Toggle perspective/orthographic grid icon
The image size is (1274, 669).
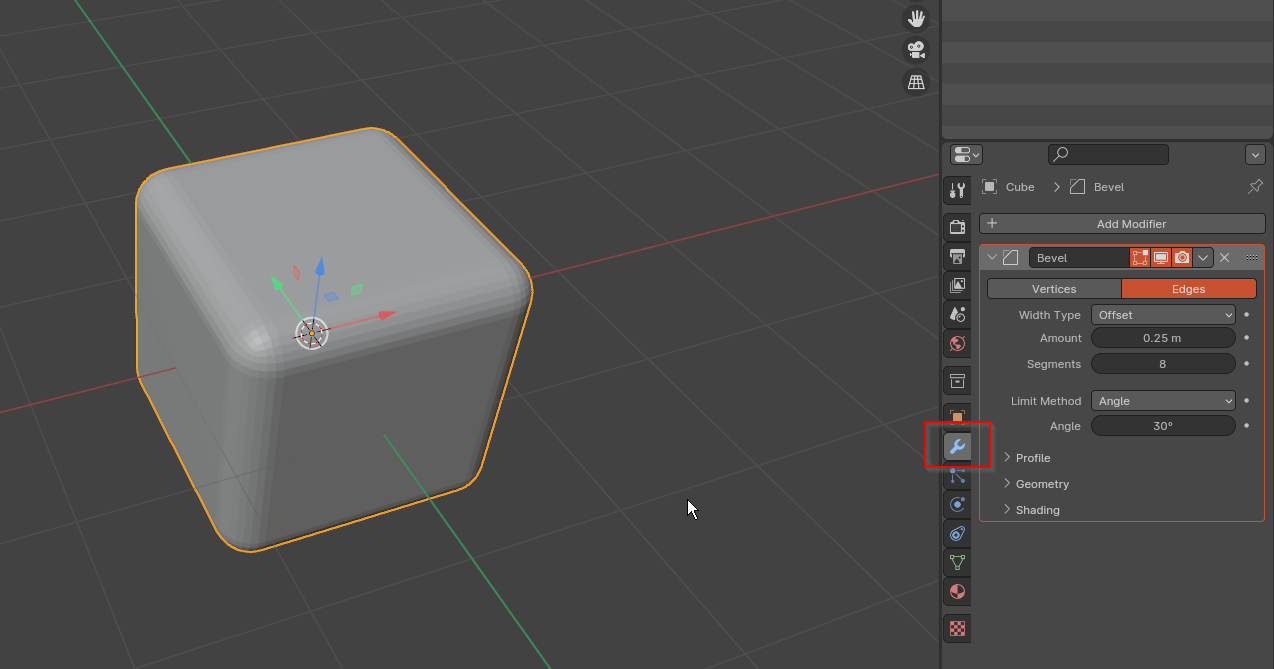[x=915, y=82]
